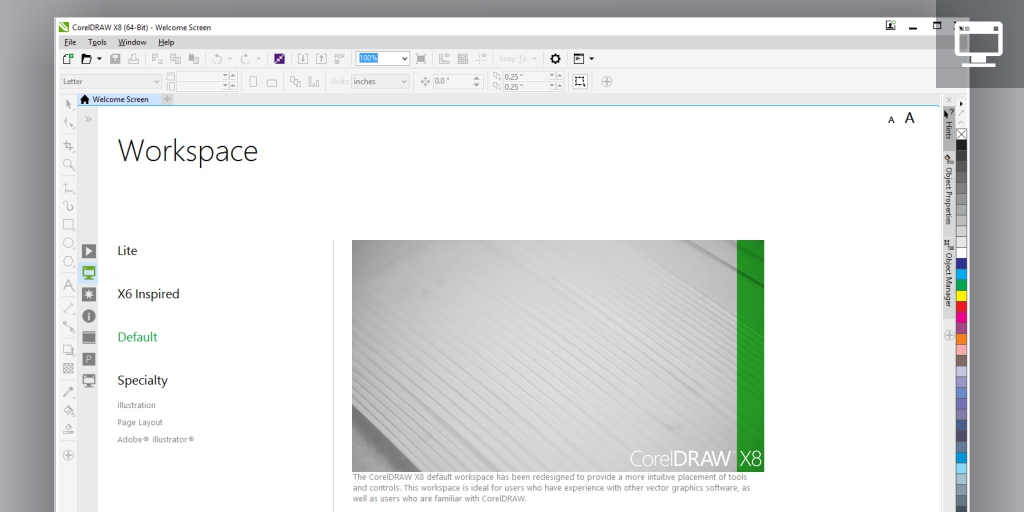Click the New document icon in toolbar

(x=68, y=59)
